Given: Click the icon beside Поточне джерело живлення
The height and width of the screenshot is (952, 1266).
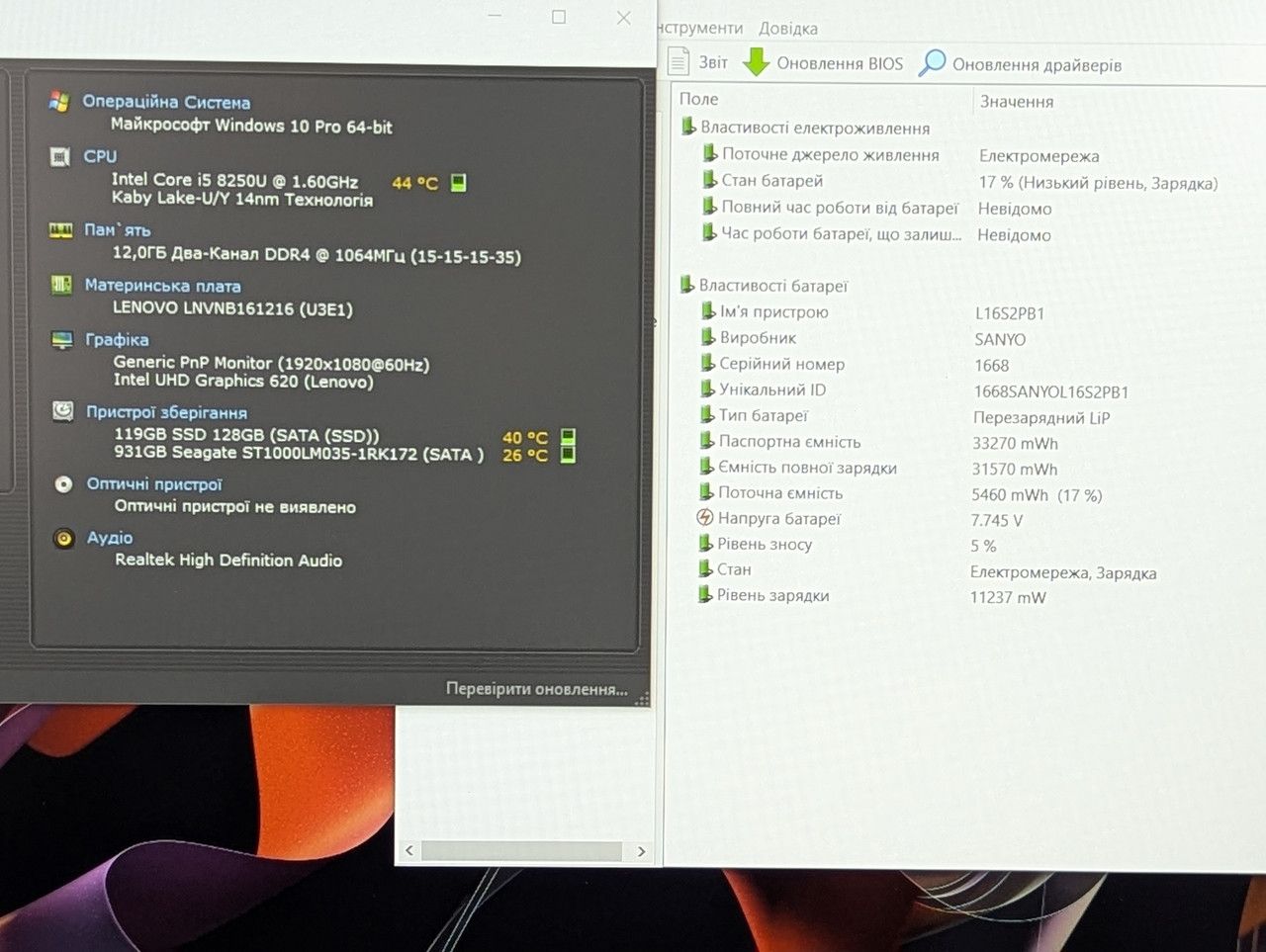Looking at the screenshot, I should pos(710,153).
